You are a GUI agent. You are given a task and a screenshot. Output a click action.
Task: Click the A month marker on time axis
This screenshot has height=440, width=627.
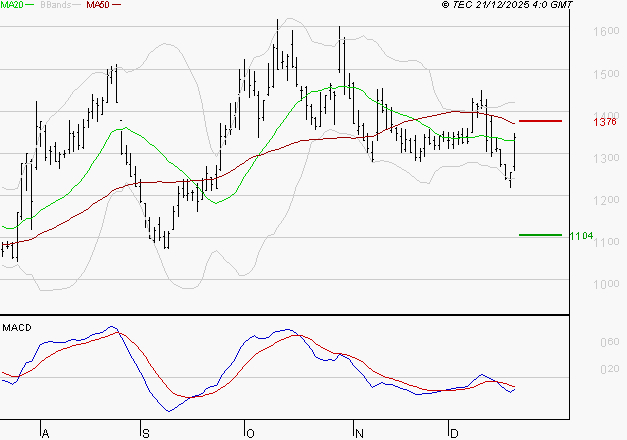tap(45, 434)
